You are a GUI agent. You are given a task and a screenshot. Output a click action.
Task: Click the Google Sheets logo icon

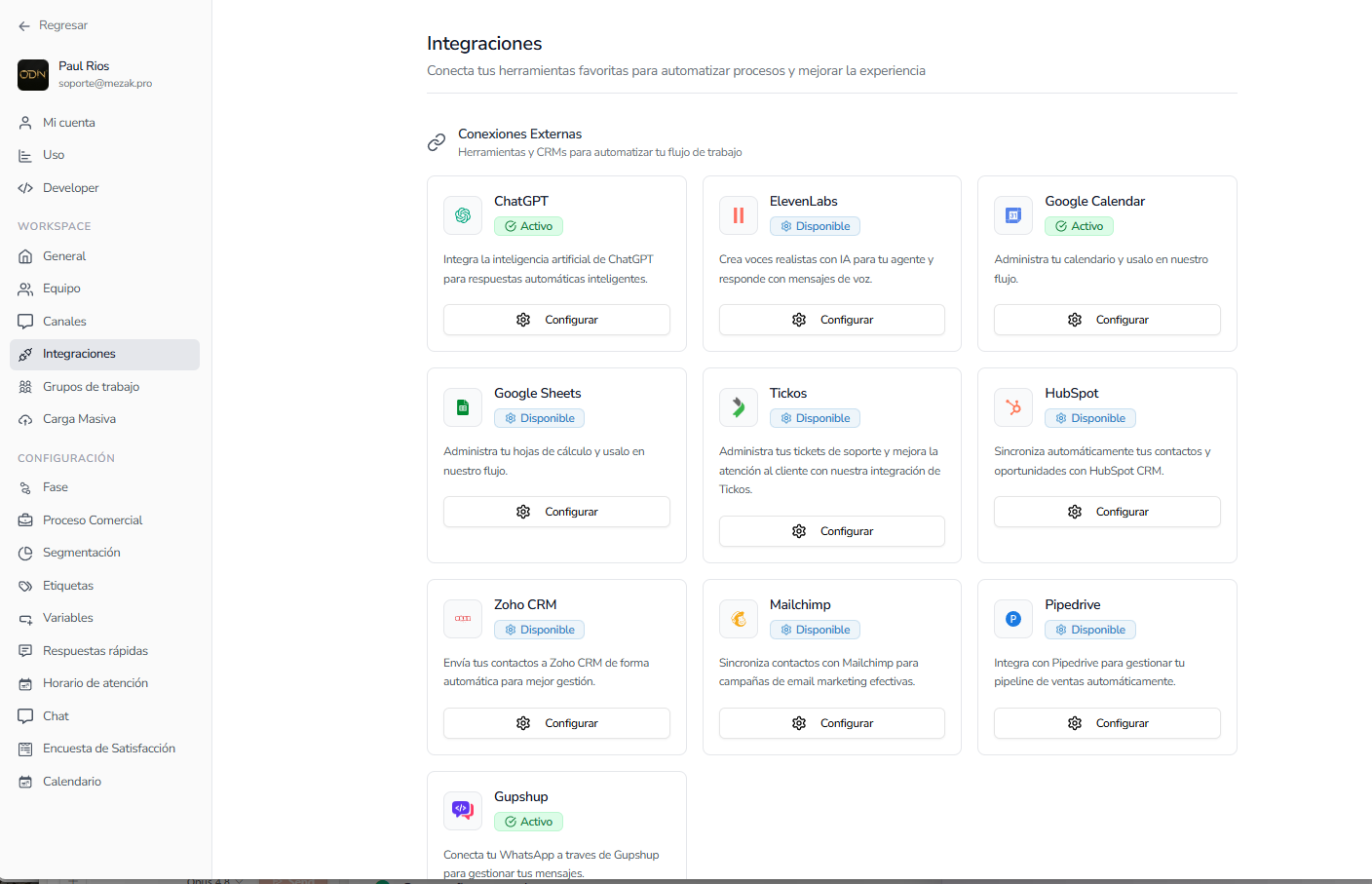pos(463,407)
